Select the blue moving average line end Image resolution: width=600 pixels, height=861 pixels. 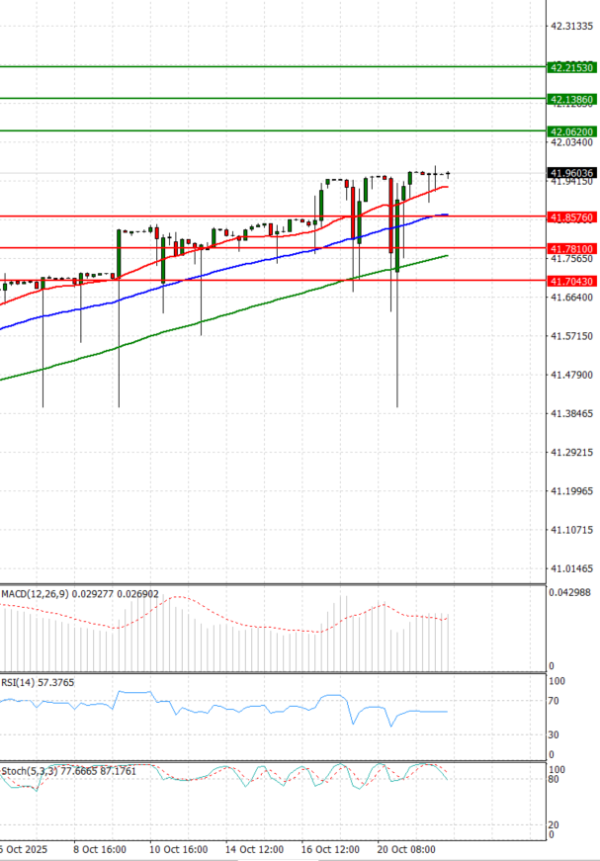point(444,215)
